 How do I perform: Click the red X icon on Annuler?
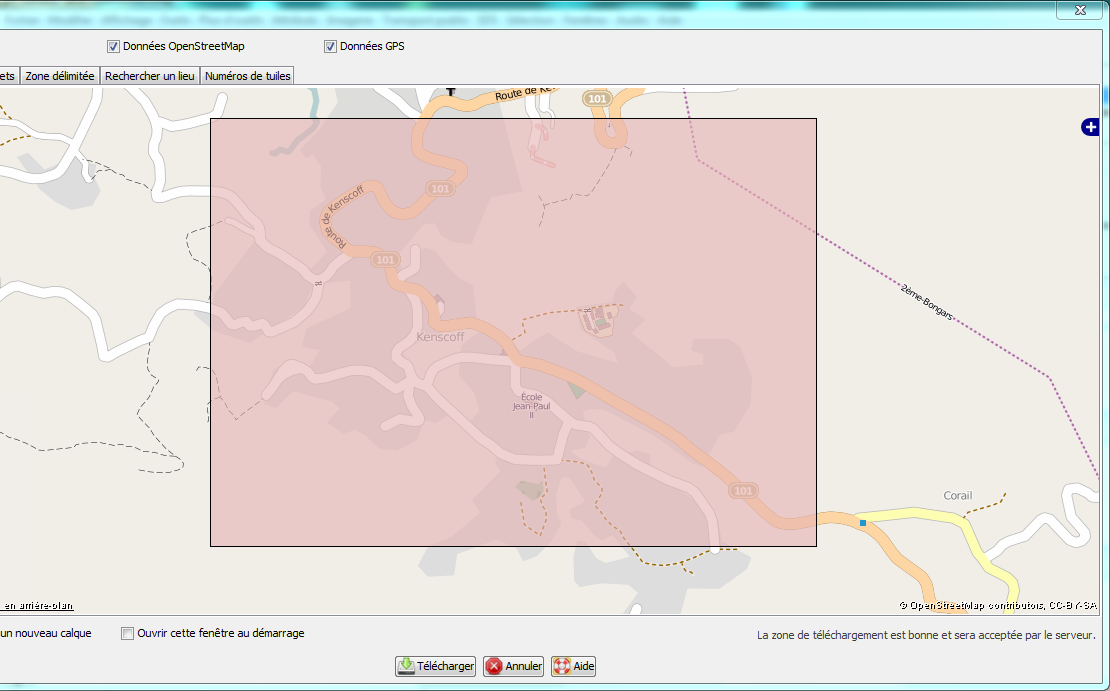tap(494, 666)
